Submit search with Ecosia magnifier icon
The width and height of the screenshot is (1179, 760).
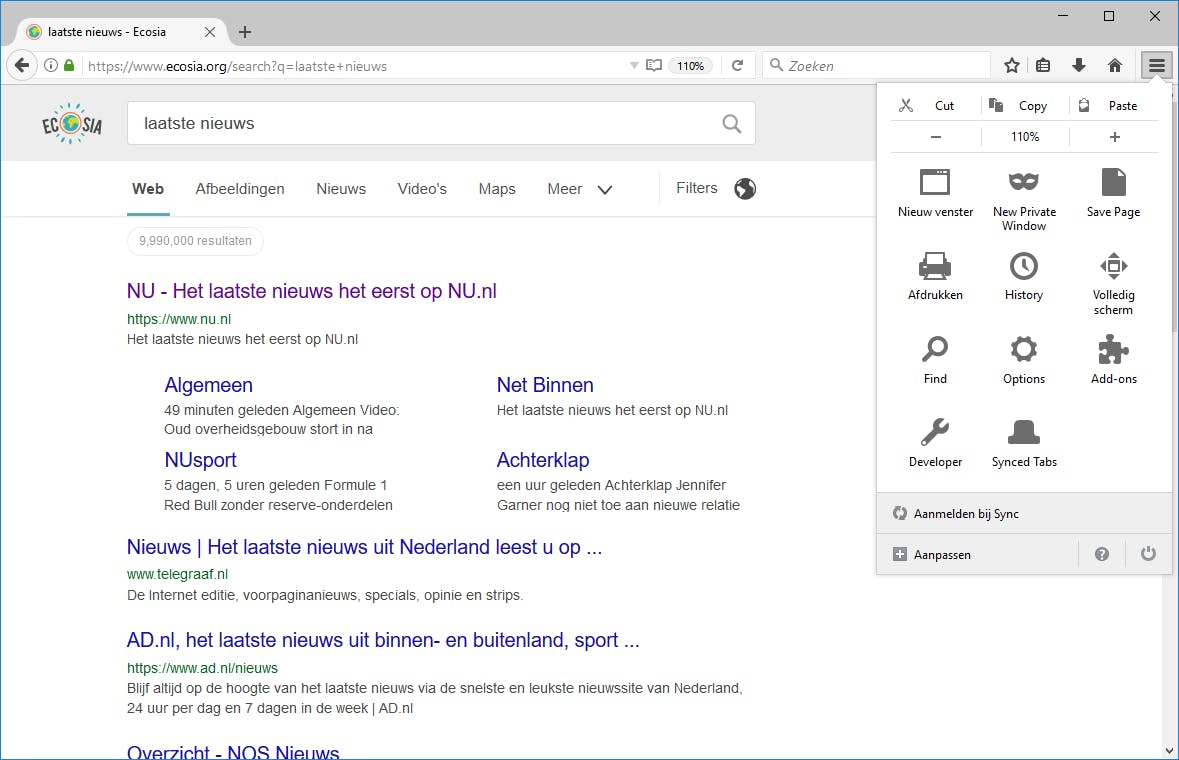[732, 123]
